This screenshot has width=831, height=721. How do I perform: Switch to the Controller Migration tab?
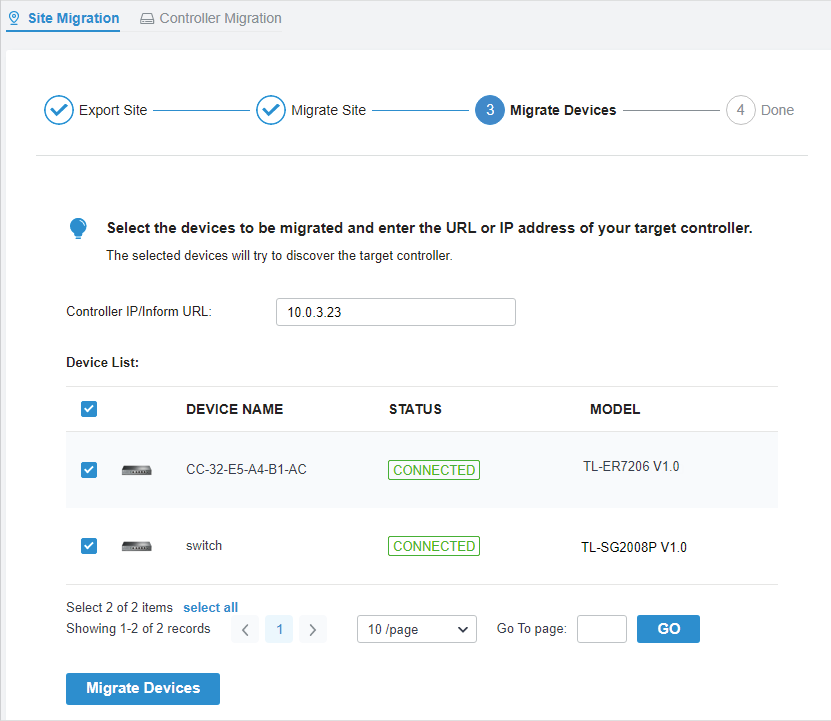tap(210, 18)
